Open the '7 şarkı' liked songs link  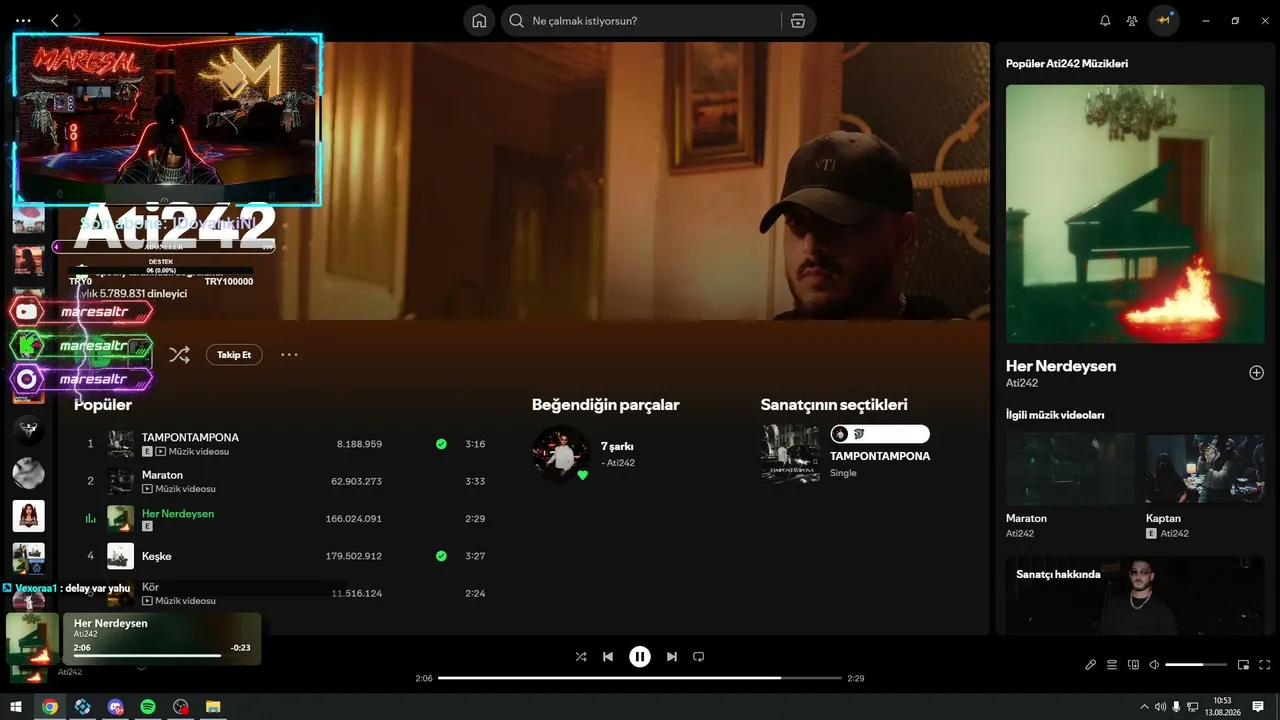(x=617, y=446)
